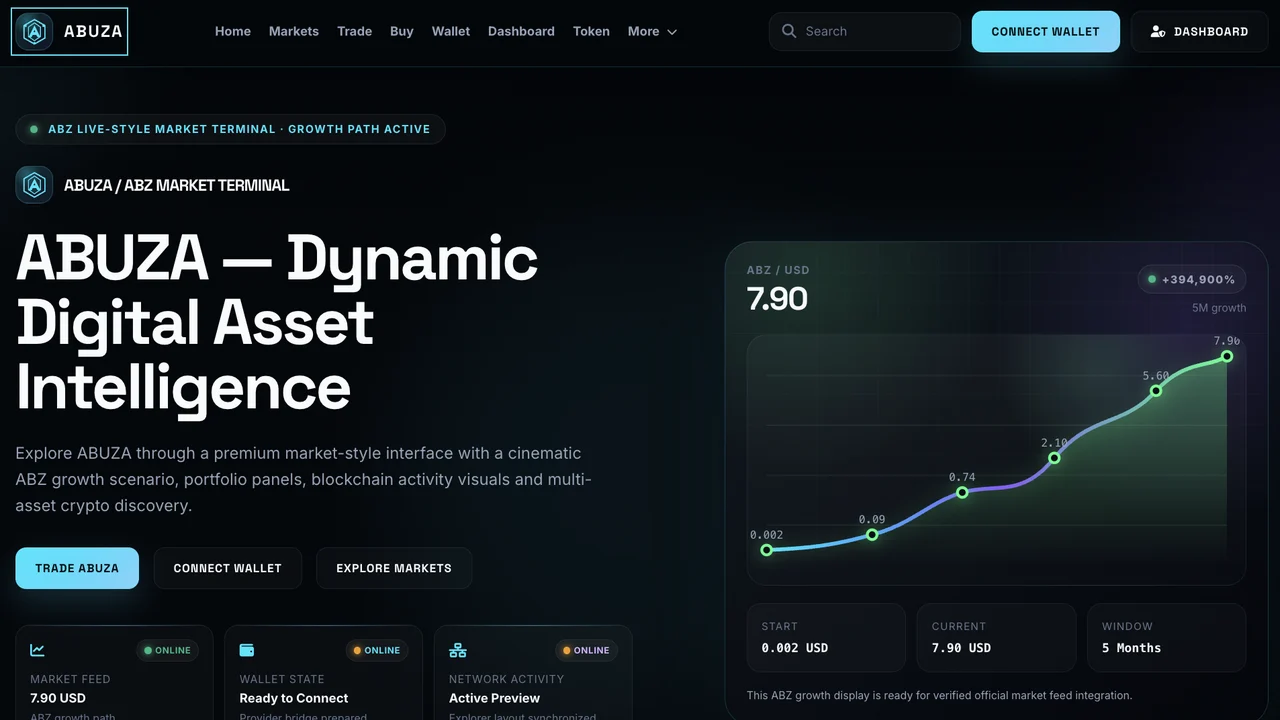
Task: Click the WINDOW 5 Months stat card
Action: 1167,638
